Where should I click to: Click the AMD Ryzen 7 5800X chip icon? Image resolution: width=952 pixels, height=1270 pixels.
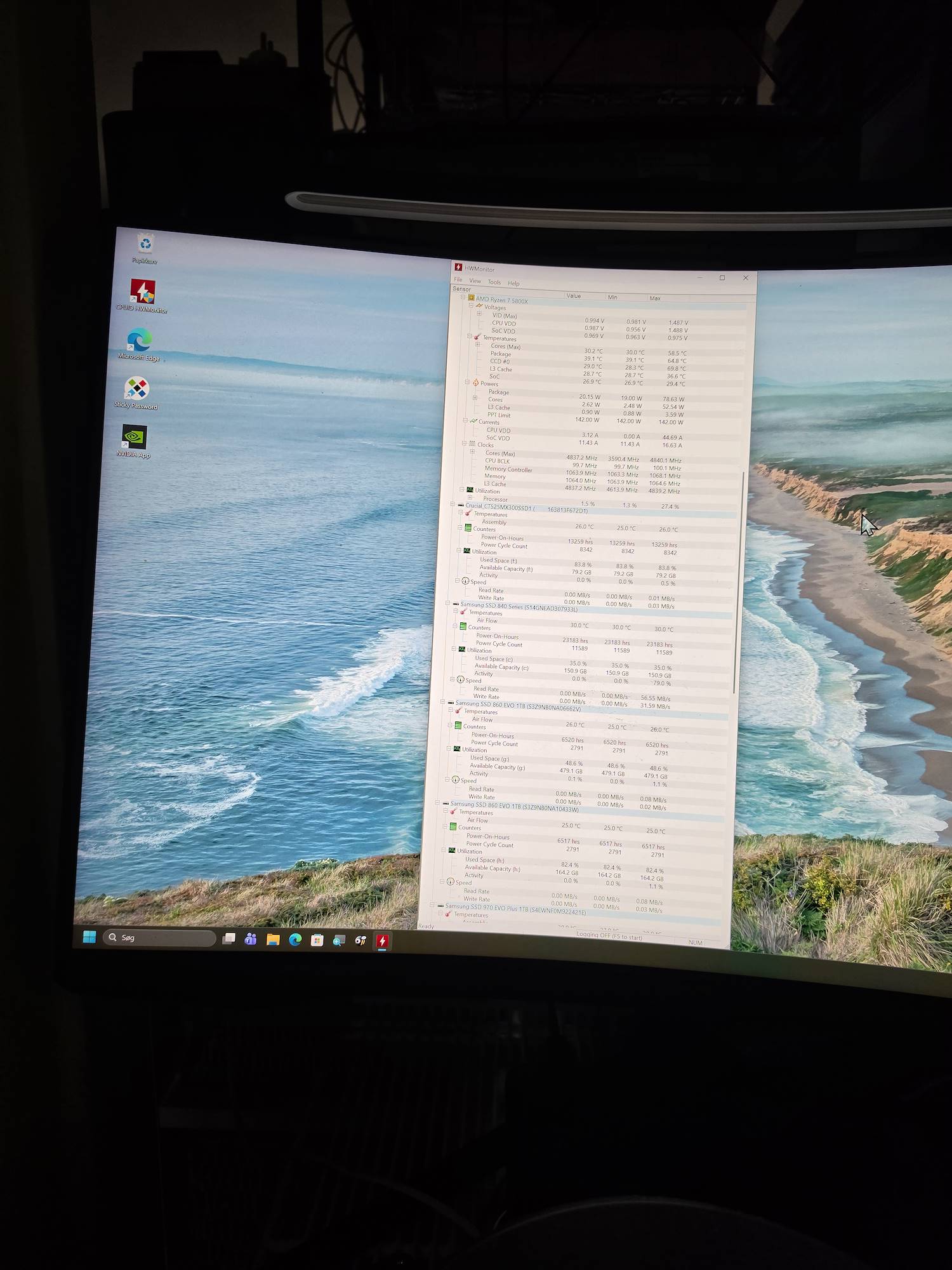[x=471, y=297]
